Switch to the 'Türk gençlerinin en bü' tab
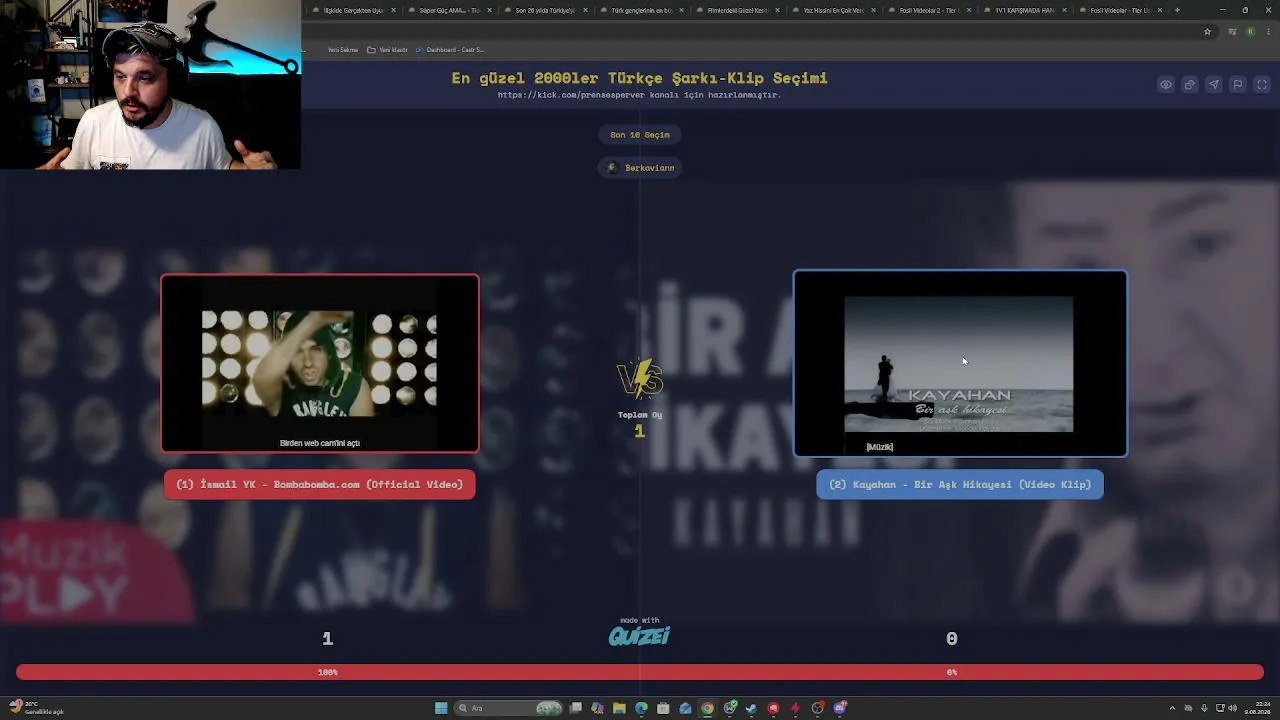 pos(639,10)
